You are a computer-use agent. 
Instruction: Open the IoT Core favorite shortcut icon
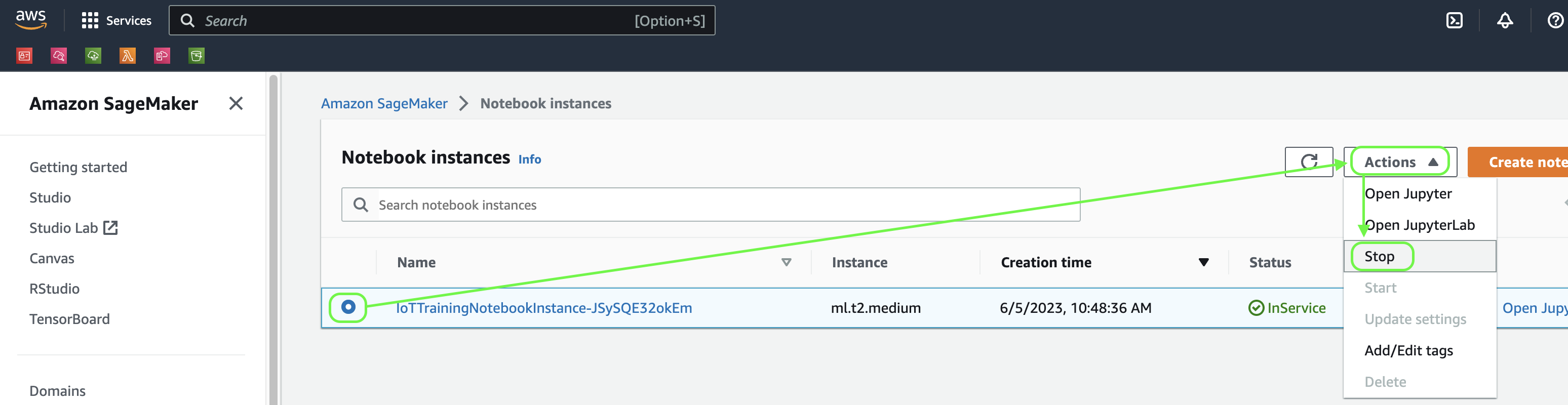tap(93, 56)
